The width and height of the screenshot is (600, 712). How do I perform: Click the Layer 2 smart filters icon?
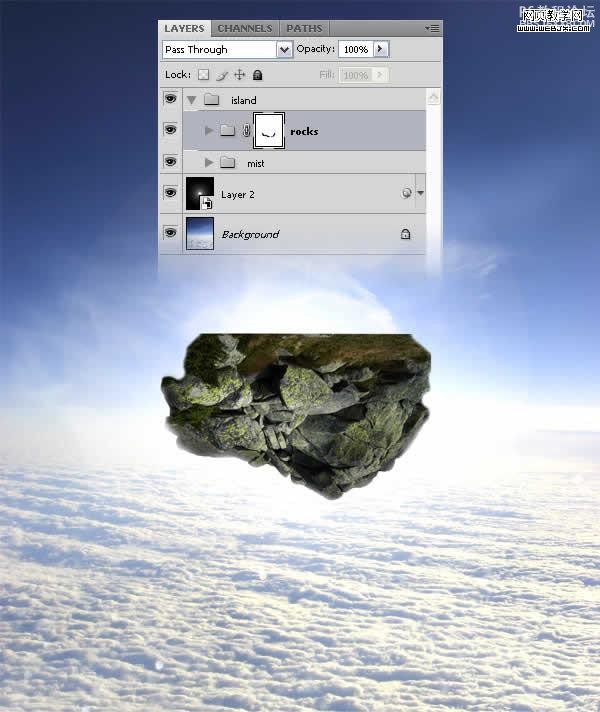(x=406, y=193)
